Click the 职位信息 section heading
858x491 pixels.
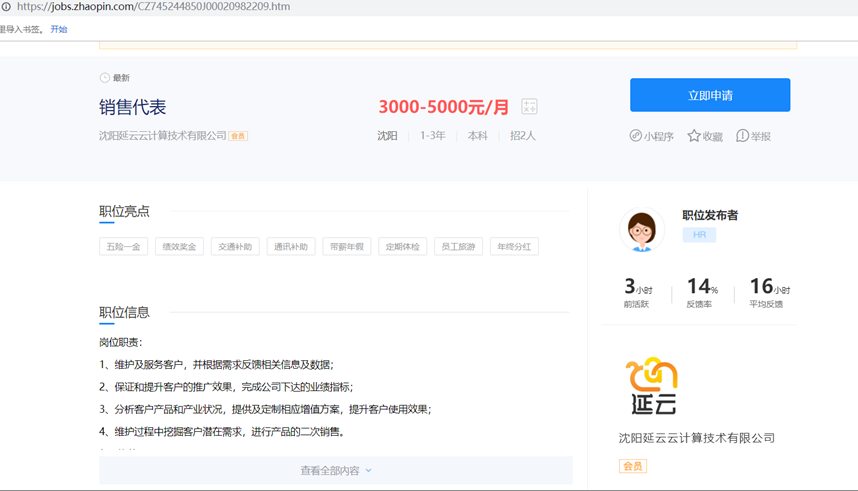pos(124,312)
